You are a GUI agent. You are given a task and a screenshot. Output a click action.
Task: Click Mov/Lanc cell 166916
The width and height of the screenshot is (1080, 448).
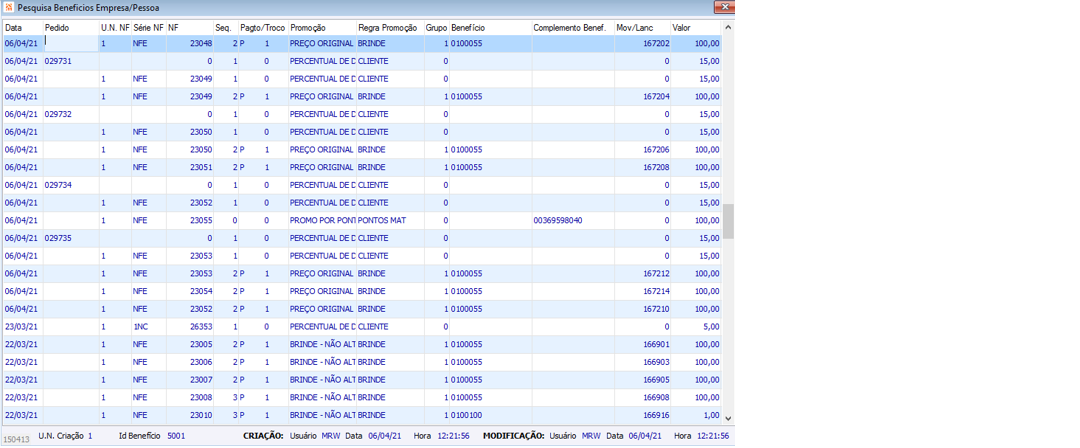(643, 416)
